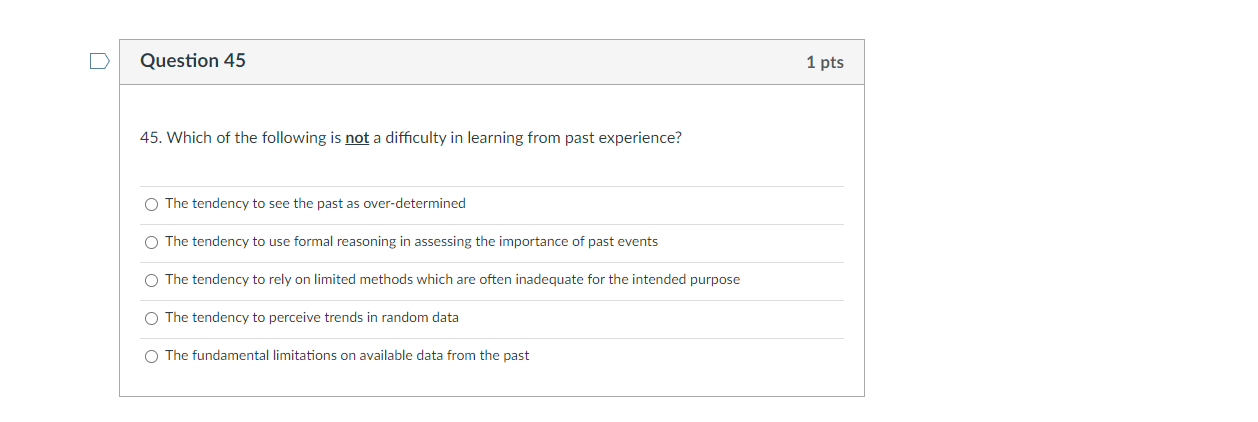This screenshot has height=422, width=1258.
Task: Click the word "difficulty" in the question prompt
Action: [x=410, y=138]
